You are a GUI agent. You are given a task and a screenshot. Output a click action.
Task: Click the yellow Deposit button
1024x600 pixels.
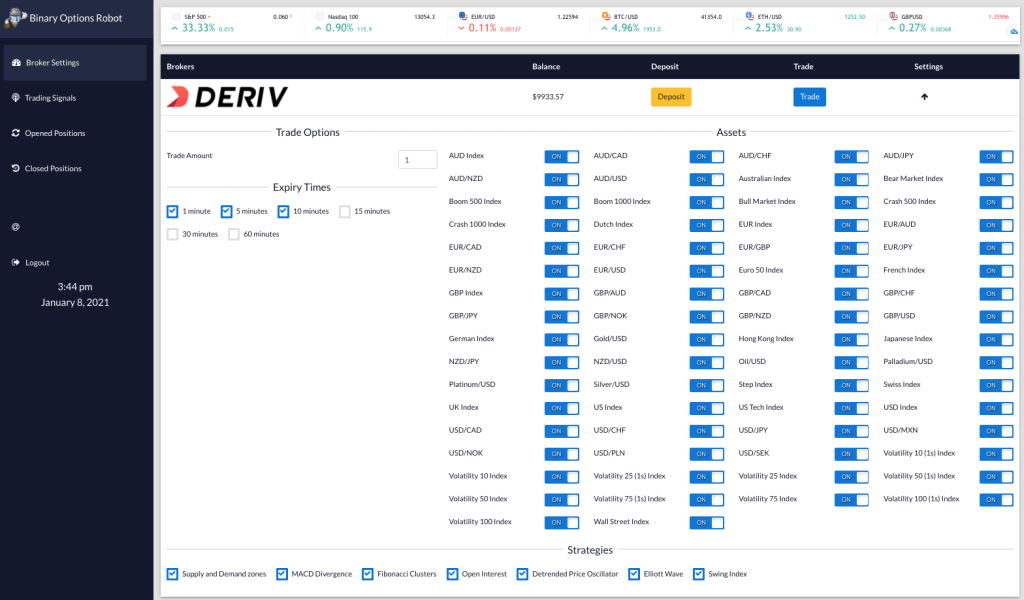(x=671, y=97)
